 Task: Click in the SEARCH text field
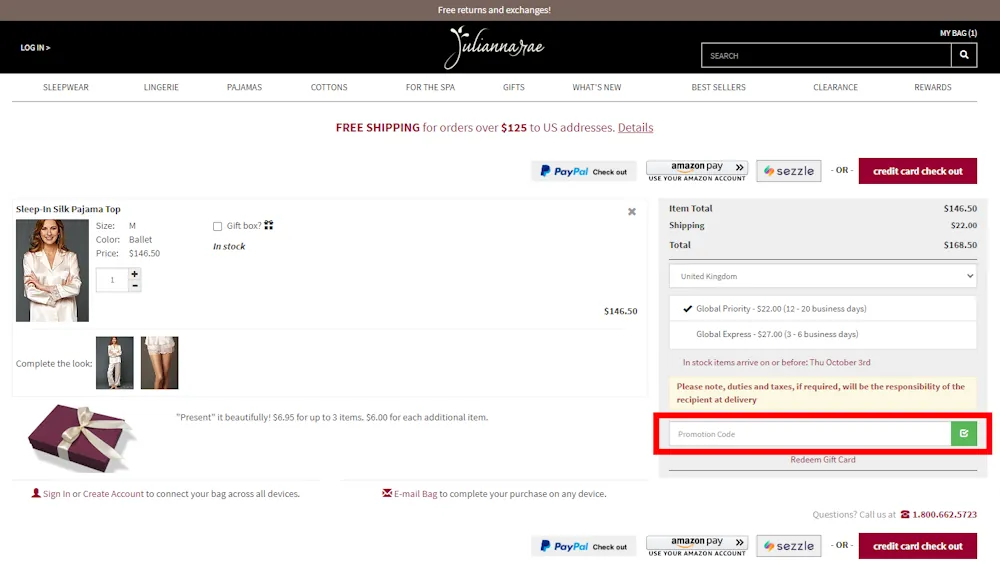click(x=827, y=55)
